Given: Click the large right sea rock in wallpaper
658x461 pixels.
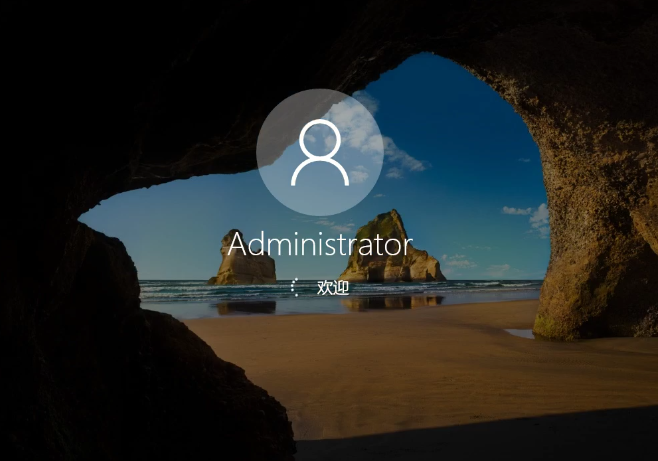Looking at the screenshot, I should [390, 250].
